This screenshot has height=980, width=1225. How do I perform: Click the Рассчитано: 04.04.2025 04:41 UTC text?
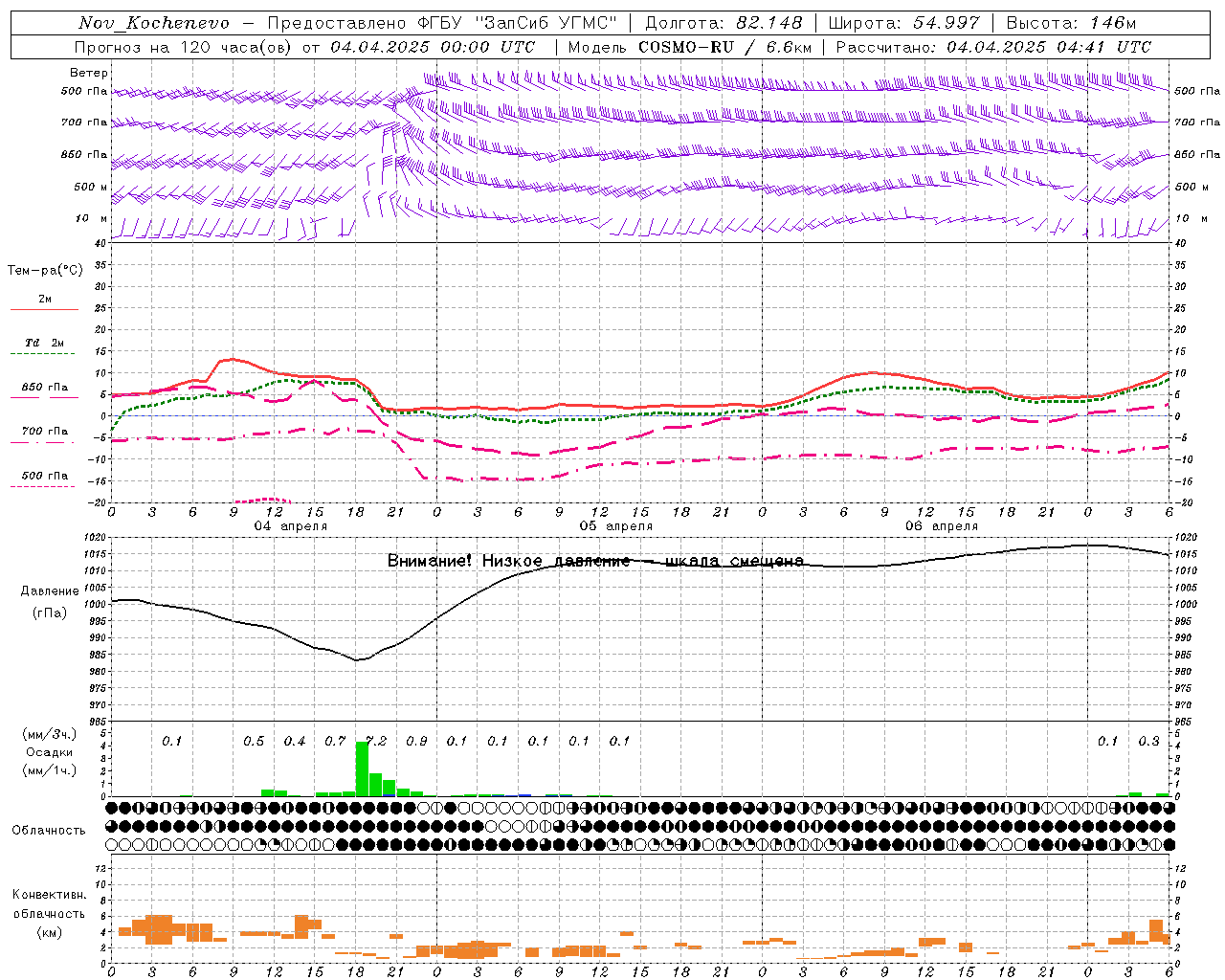point(993,47)
